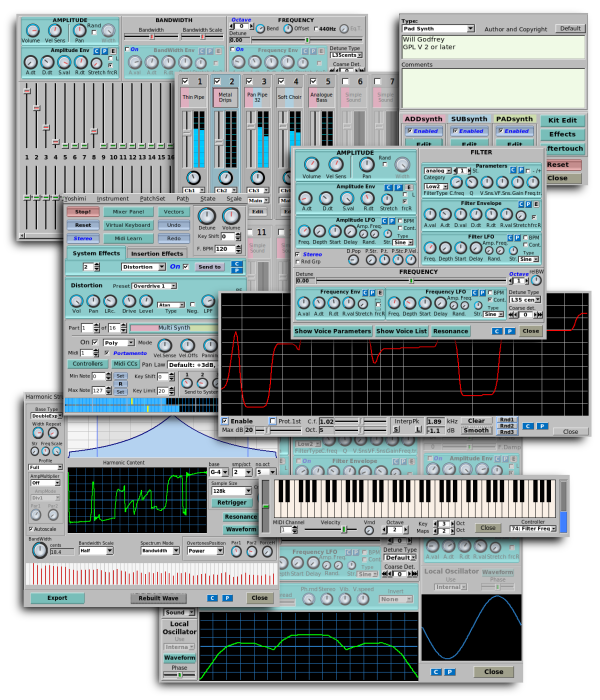Open the PatchSet menu
The width and height of the screenshot is (600, 700).
click(152, 198)
